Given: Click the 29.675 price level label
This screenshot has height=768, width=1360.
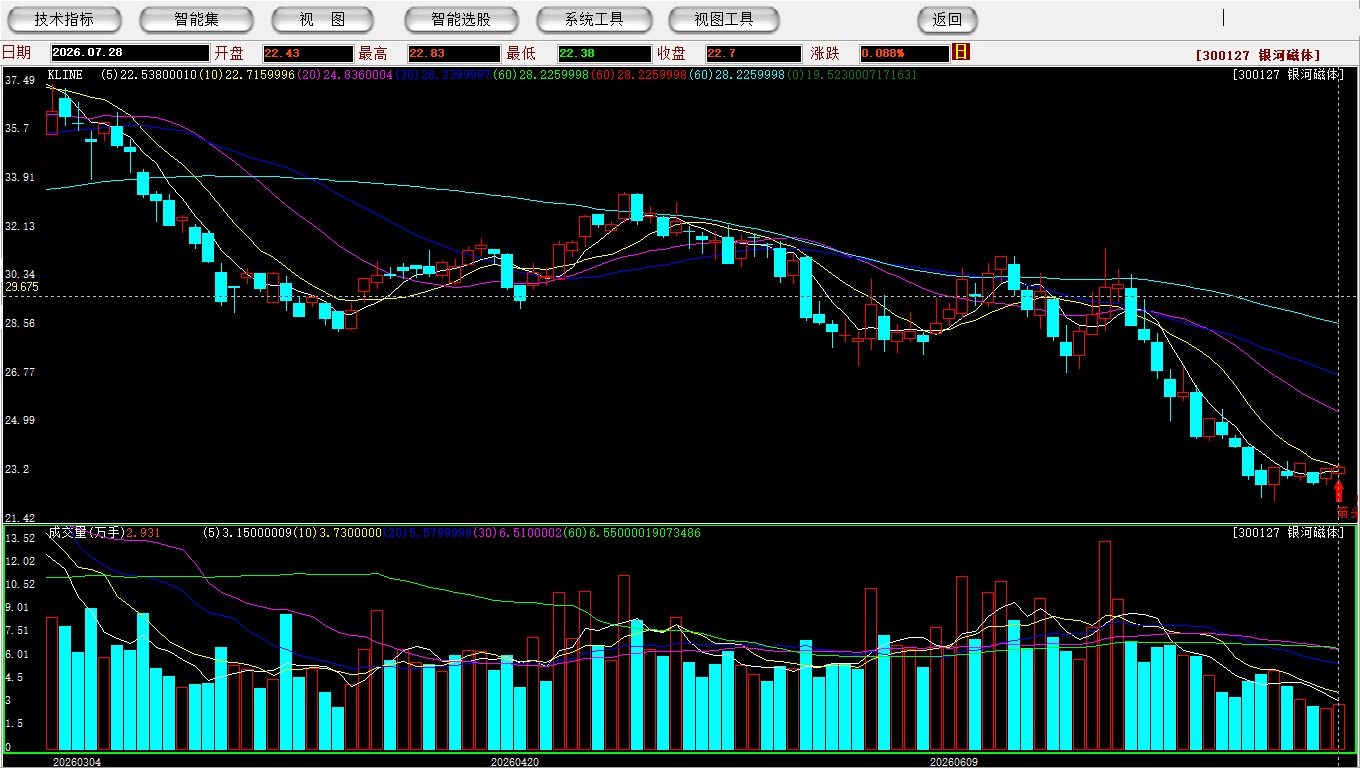Looking at the screenshot, I should pos(22,287).
